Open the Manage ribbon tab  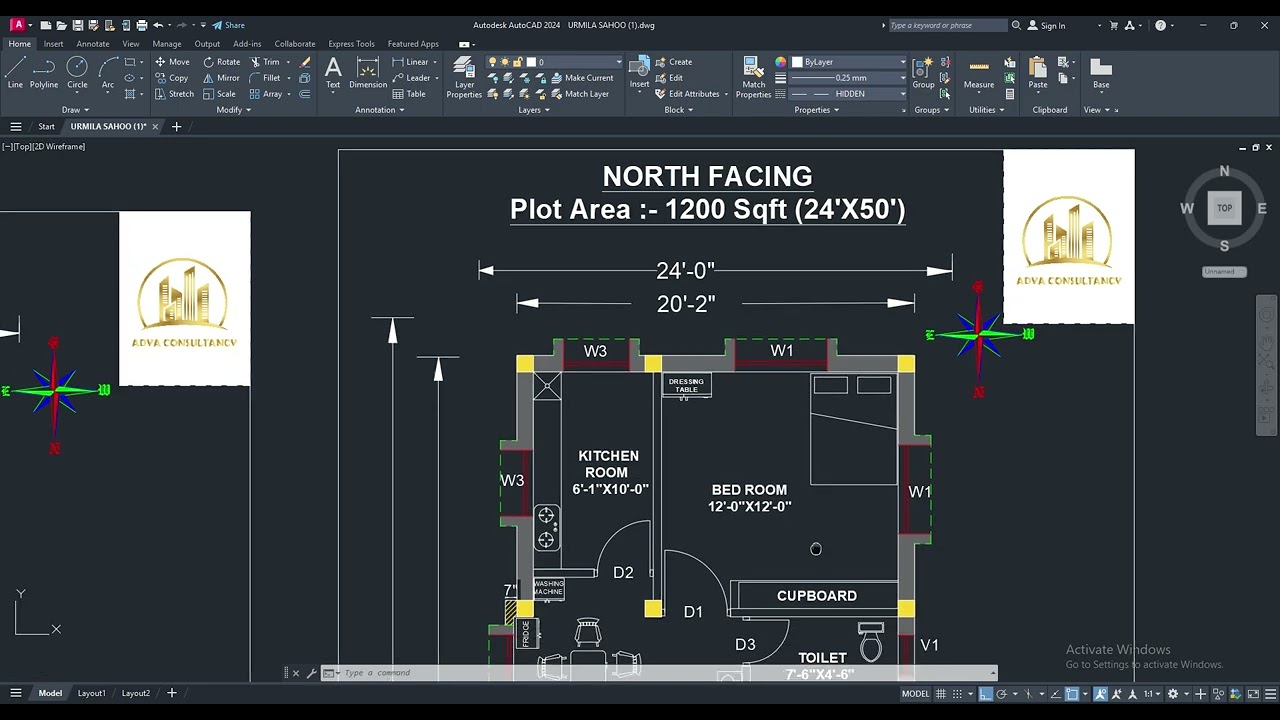point(167,44)
